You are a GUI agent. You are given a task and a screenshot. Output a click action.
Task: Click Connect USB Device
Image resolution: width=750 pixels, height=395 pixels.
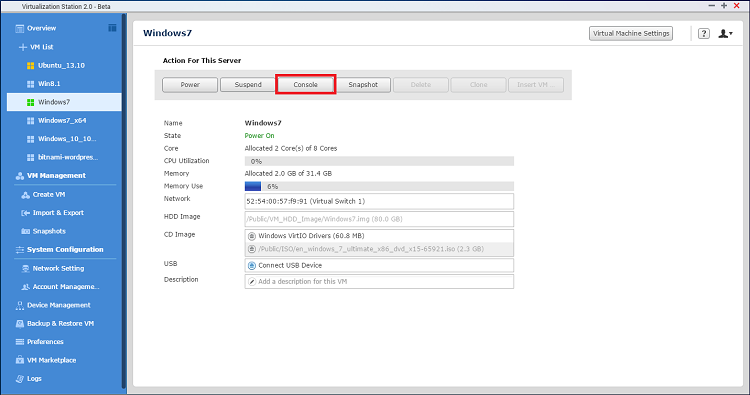click(290, 265)
